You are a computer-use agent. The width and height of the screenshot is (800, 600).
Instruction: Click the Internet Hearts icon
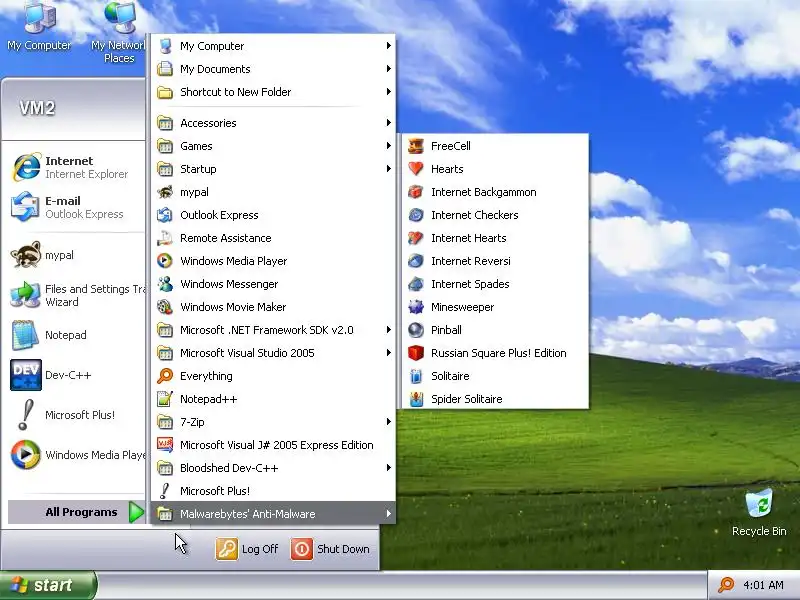pos(416,238)
